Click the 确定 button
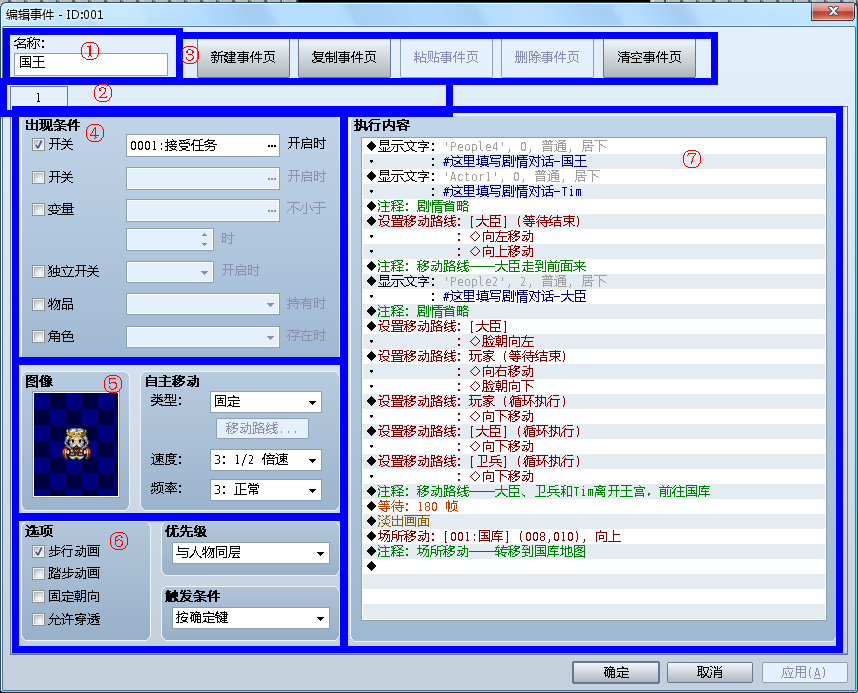The height and width of the screenshot is (693, 858). point(616,672)
